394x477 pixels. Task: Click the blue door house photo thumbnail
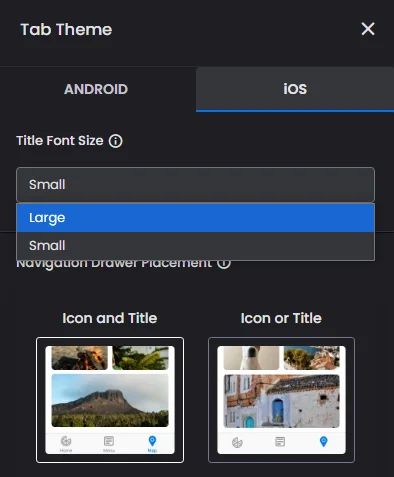tap(281, 401)
